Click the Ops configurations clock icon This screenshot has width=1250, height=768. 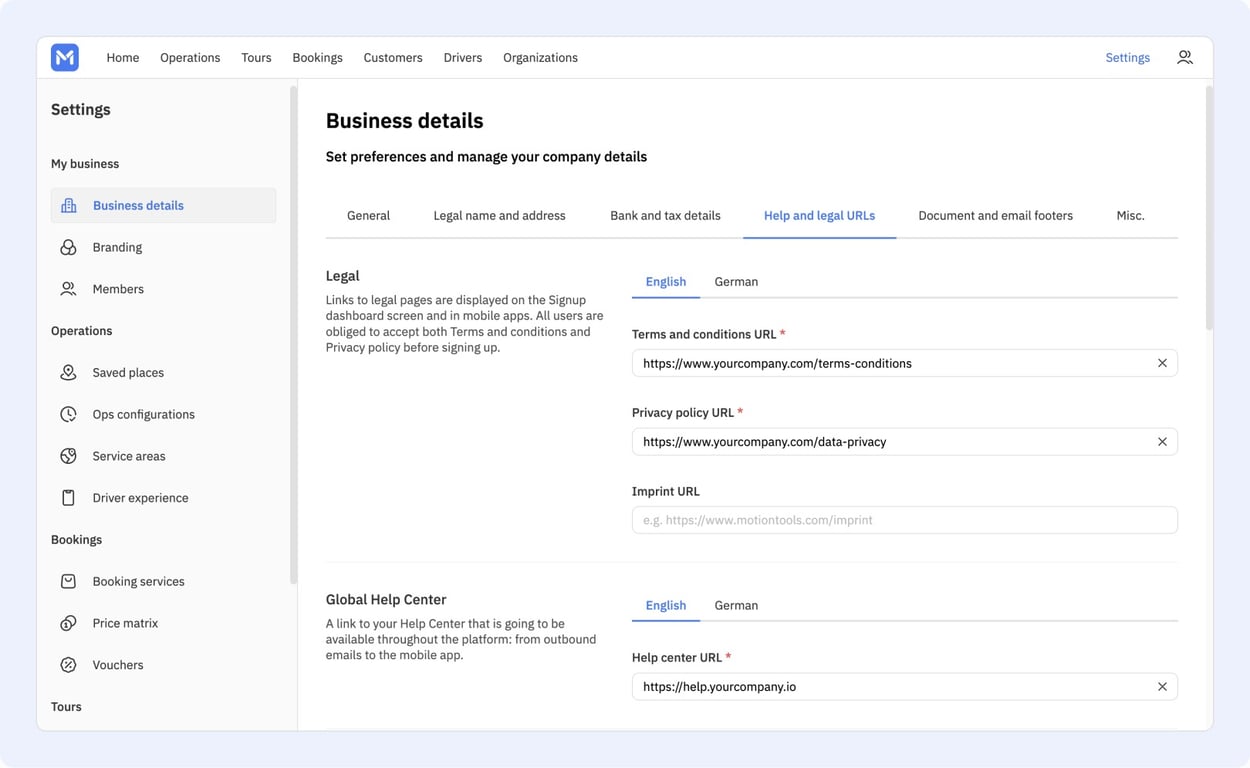point(68,414)
